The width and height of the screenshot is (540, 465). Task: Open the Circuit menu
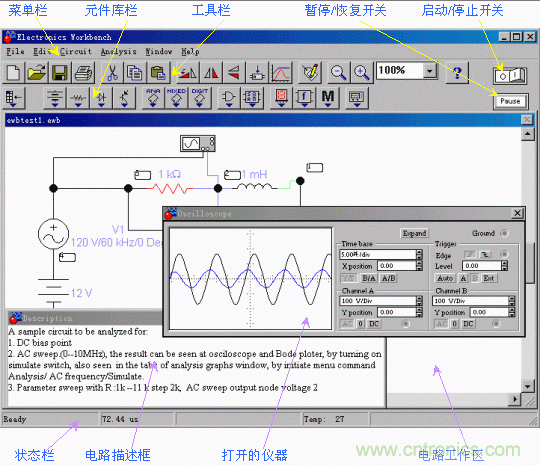pyautogui.click(x=76, y=51)
